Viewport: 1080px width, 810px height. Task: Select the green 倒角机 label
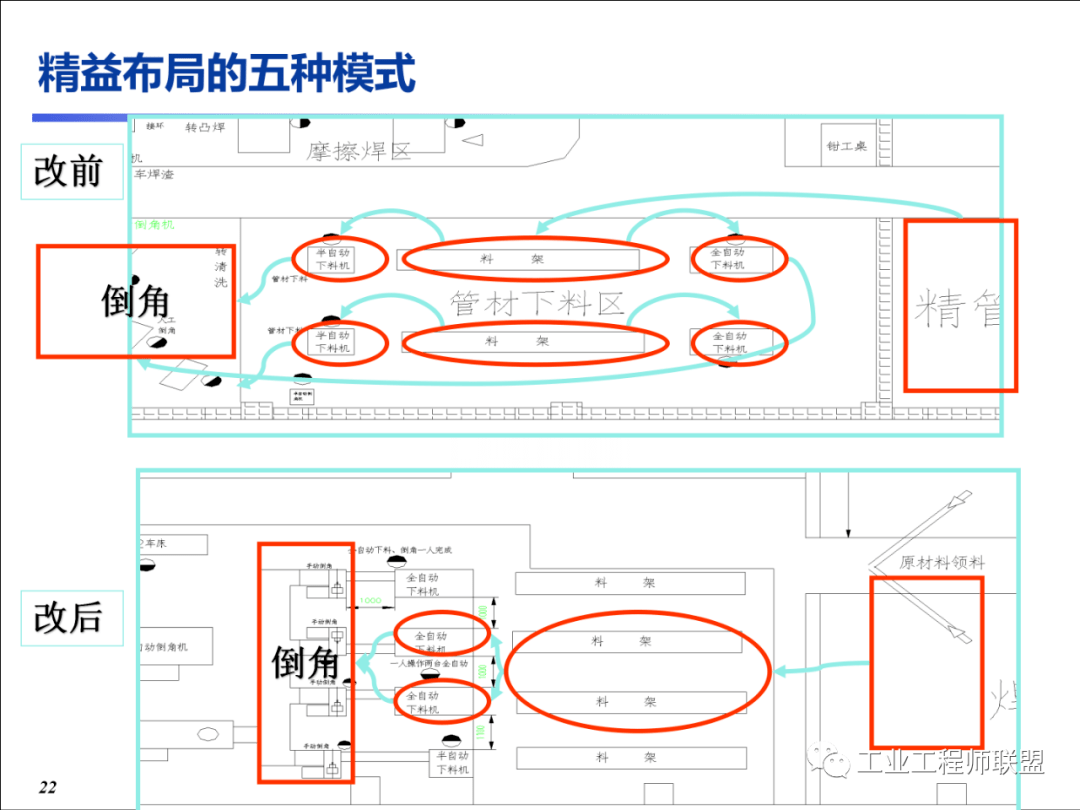154,225
